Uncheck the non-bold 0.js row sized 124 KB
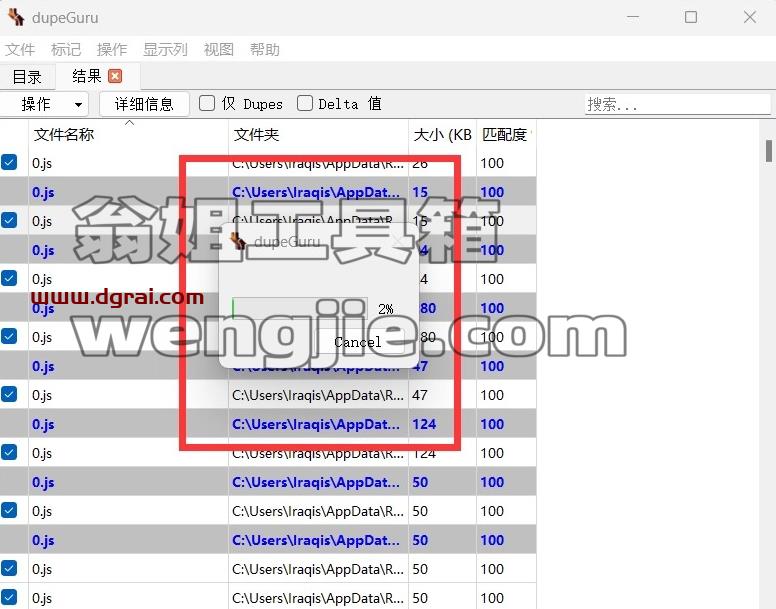Image resolution: width=776 pixels, height=609 pixels. [x=9, y=452]
